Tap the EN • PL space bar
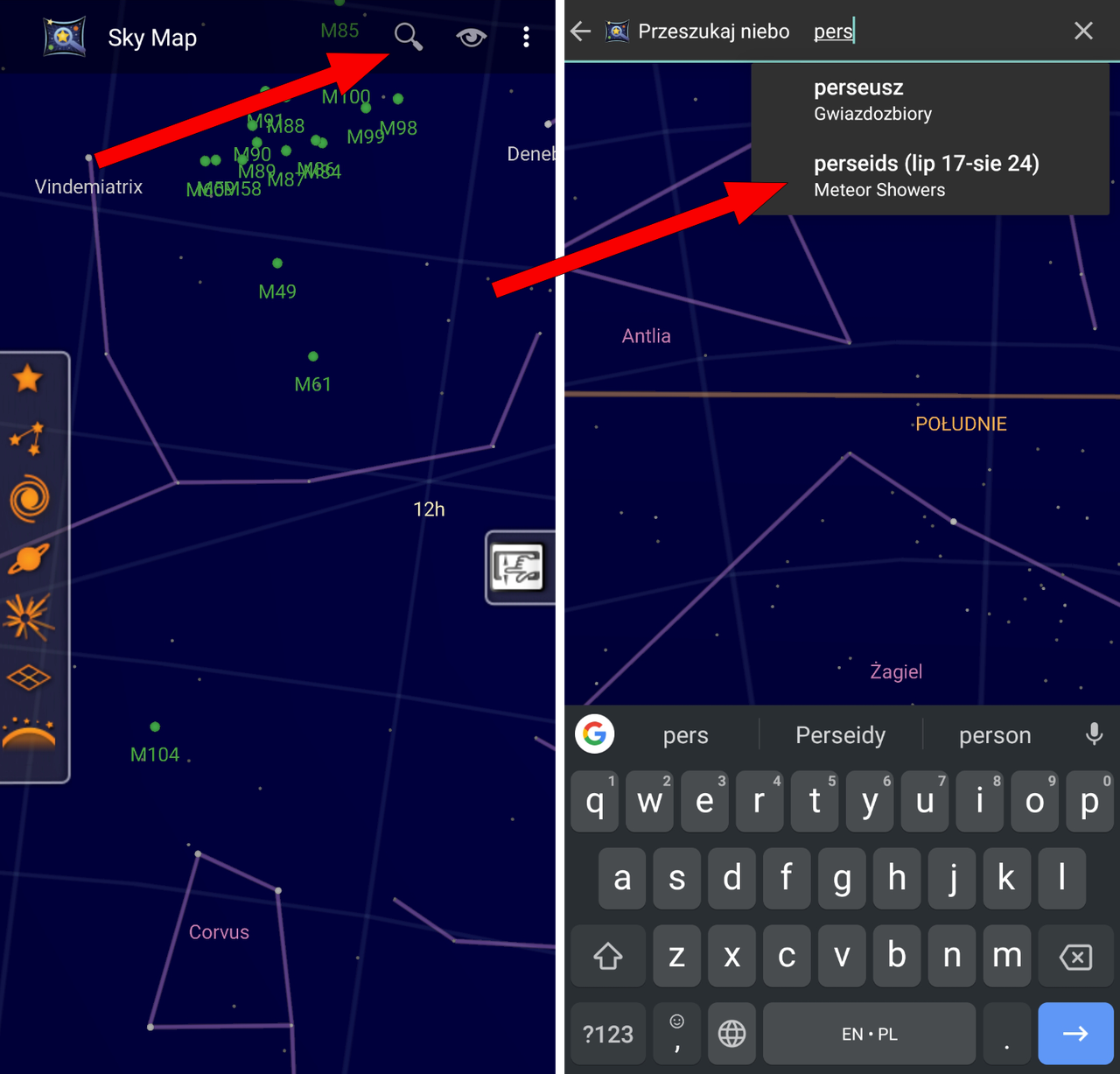Screen dimensions: 1120x1074 click(870, 1034)
